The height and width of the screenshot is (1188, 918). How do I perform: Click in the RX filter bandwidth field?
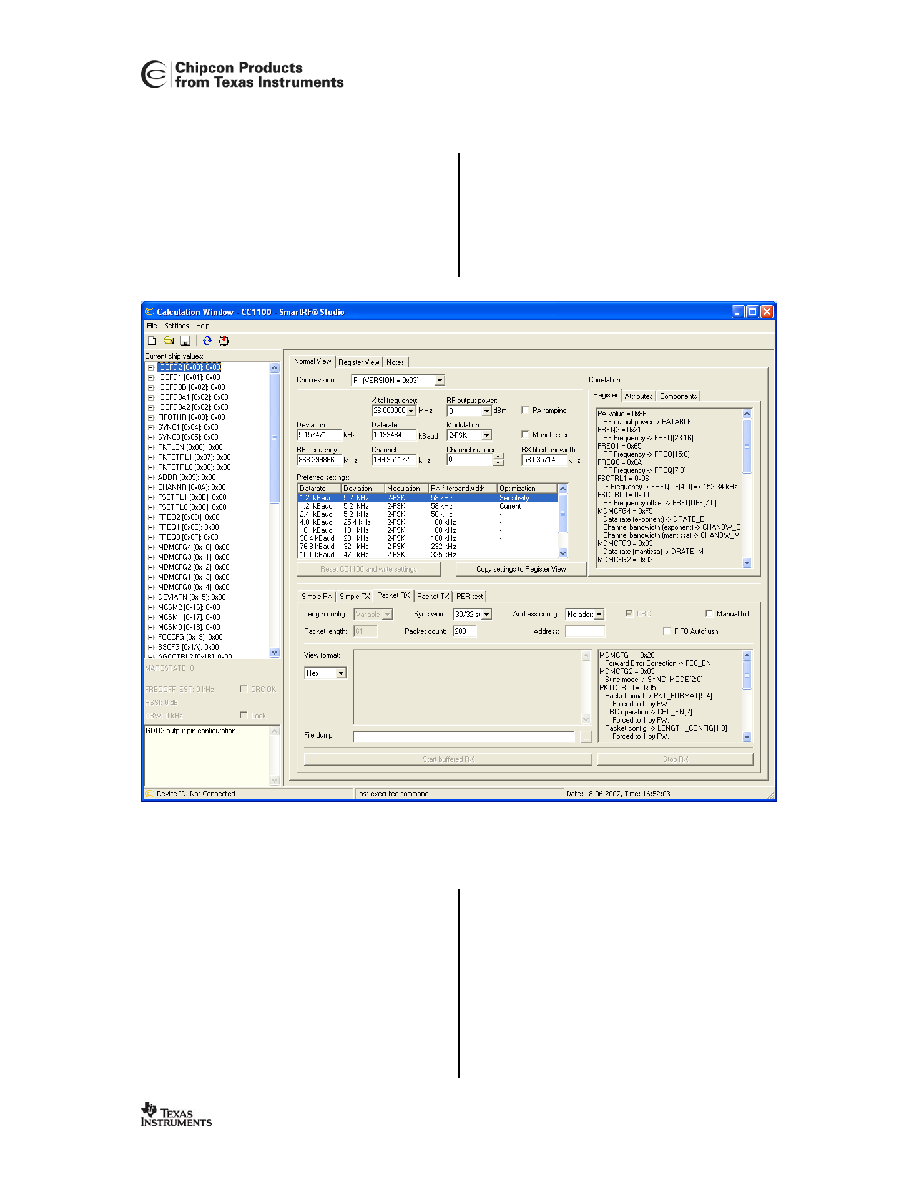click(x=544, y=460)
